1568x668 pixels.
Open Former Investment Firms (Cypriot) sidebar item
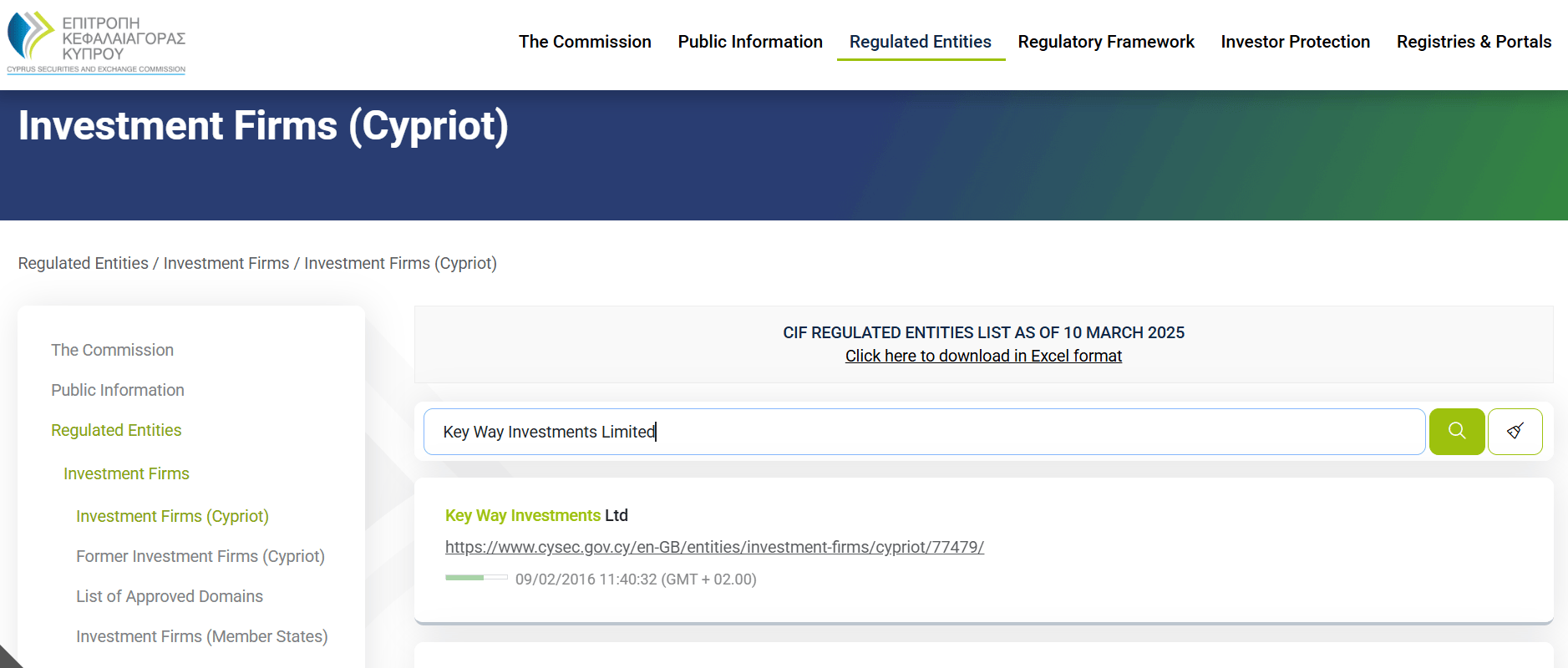coord(200,556)
